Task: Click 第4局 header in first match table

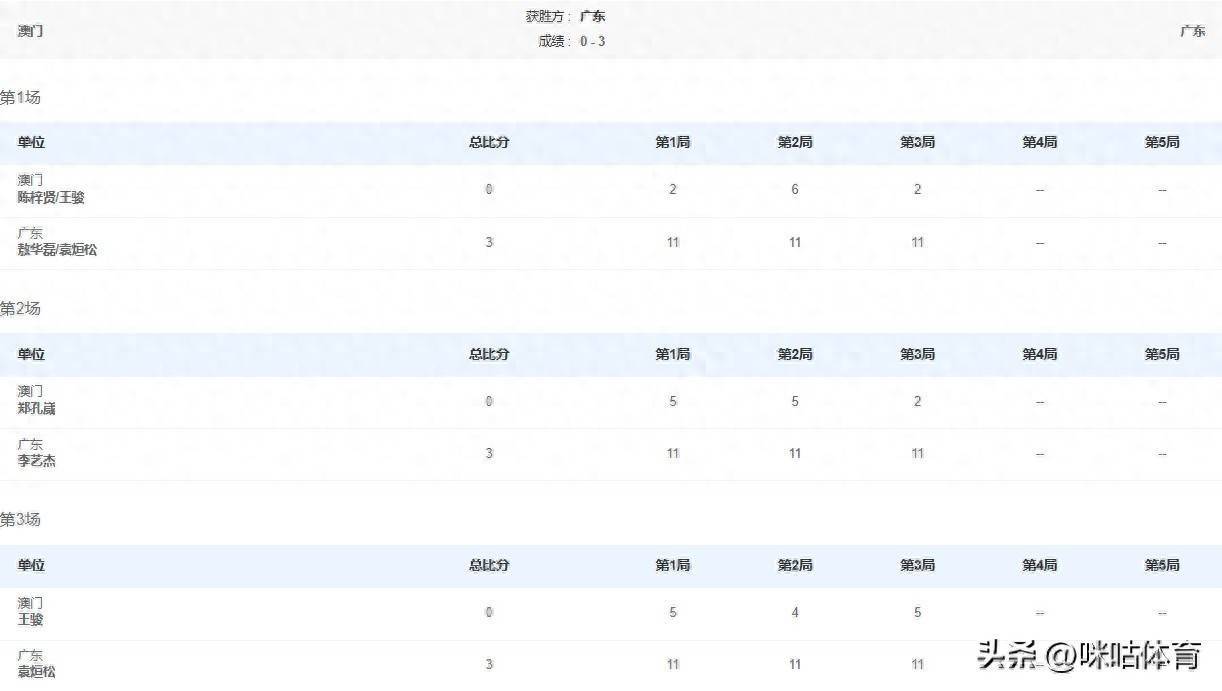Action: 1039,142
